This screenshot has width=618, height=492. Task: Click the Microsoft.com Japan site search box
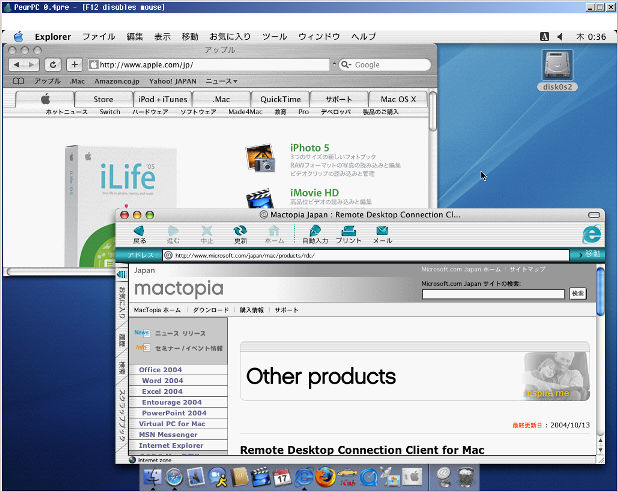(493, 294)
